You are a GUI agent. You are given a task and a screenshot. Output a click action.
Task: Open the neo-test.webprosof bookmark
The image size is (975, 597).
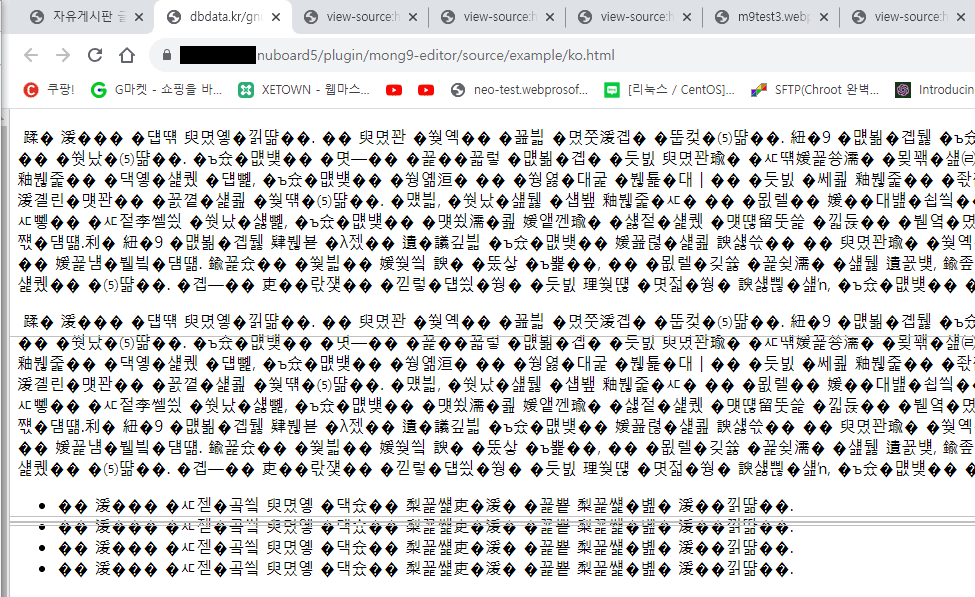click(x=519, y=90)
